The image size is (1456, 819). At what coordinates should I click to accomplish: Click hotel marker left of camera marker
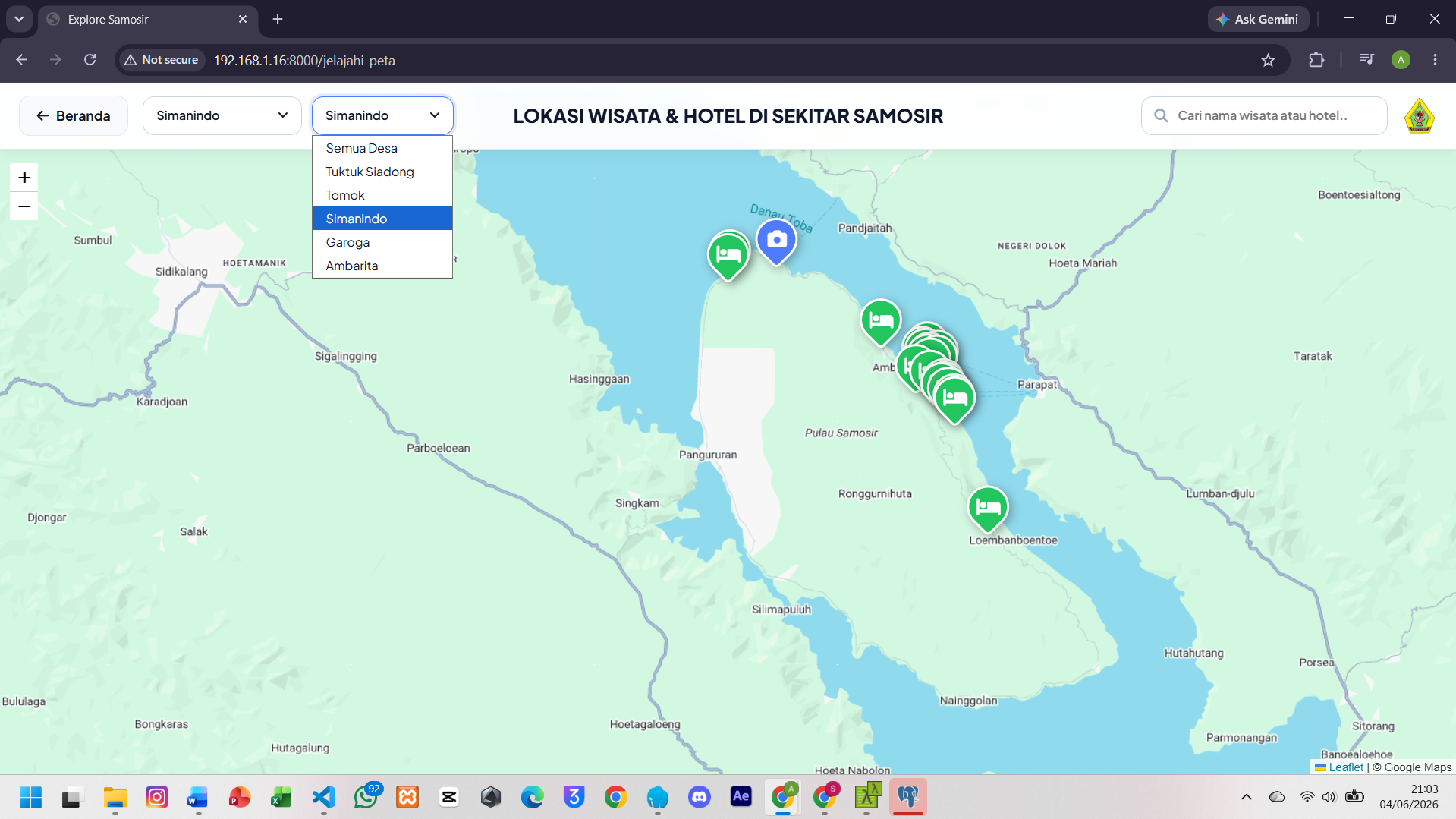[x=728, y=256]
